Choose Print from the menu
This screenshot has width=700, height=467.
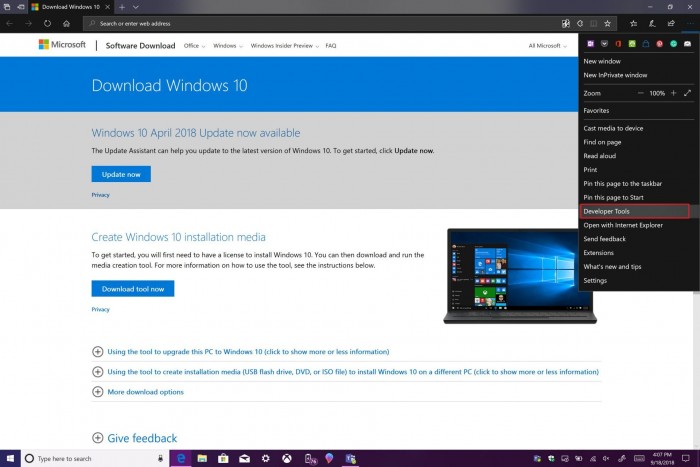590,170
